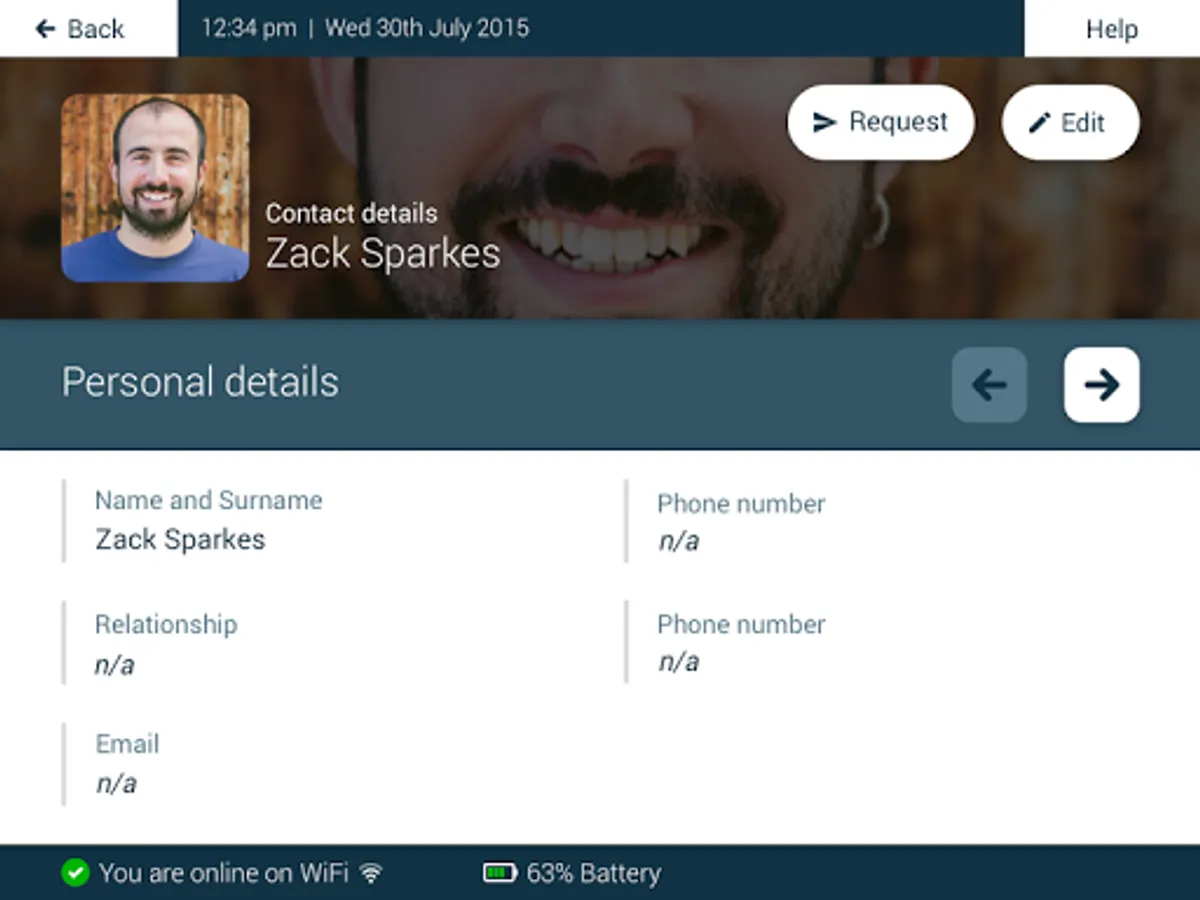Click the Edit pencil icon
Viewport: 1200px width, 900px height.
pyautogui.click(x=1040, y=122)
